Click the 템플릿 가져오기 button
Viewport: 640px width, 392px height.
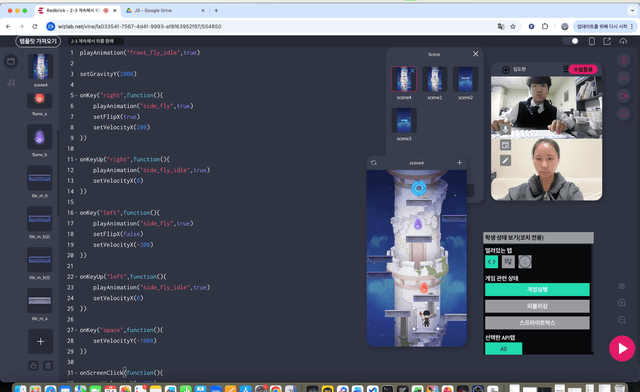pos(38,41)
